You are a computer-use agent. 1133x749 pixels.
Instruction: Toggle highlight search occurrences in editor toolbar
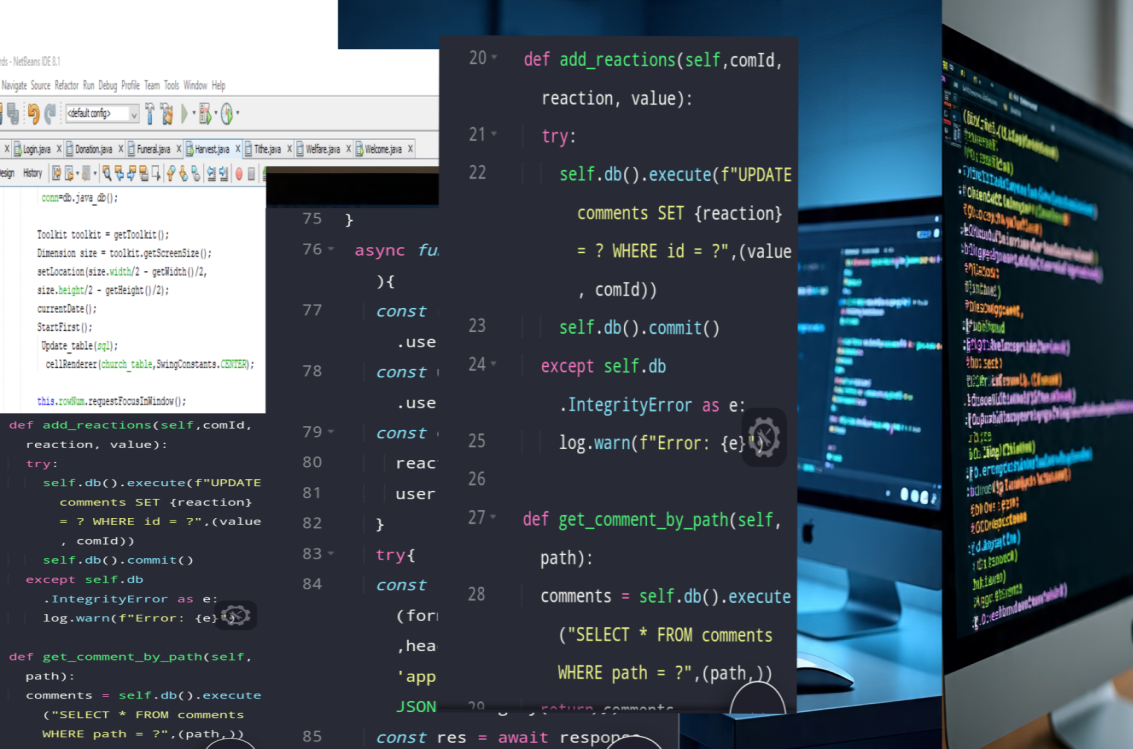tap(144, 173)
